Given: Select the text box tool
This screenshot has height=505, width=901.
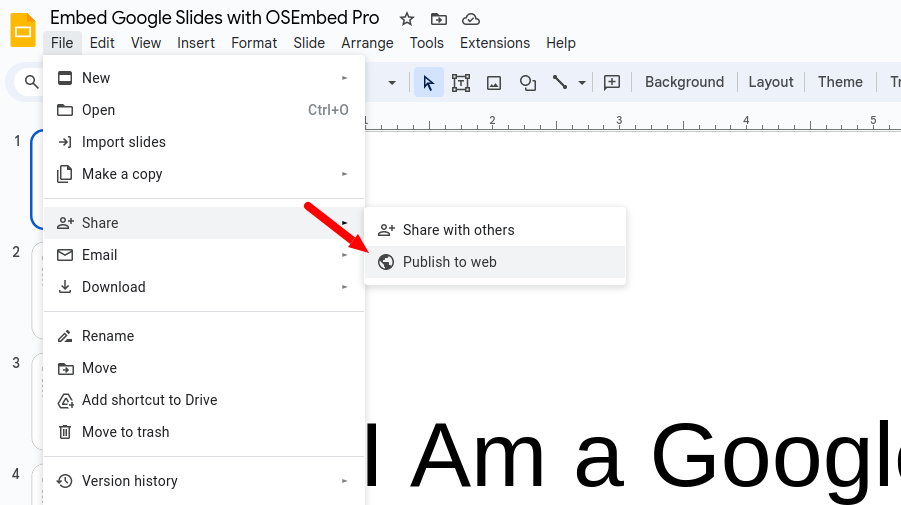Looking at the screenshot, I should 461,83.
